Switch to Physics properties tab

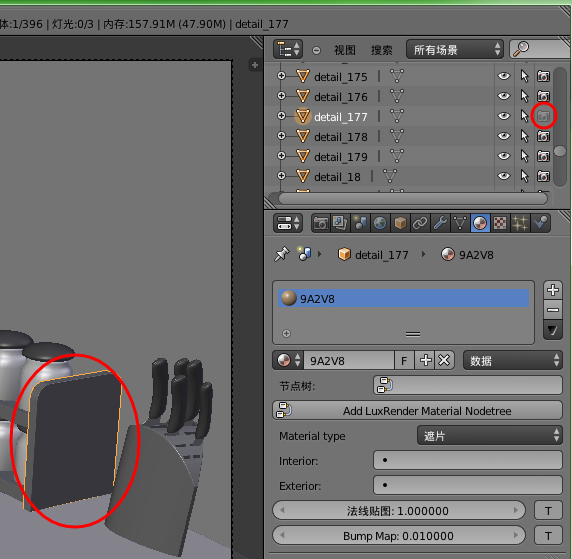[x=540, y=223]
